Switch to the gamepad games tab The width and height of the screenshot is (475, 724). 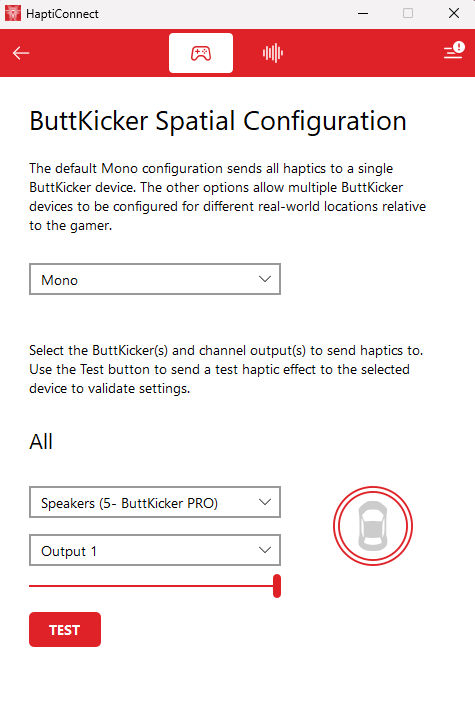tap(201, 53)
